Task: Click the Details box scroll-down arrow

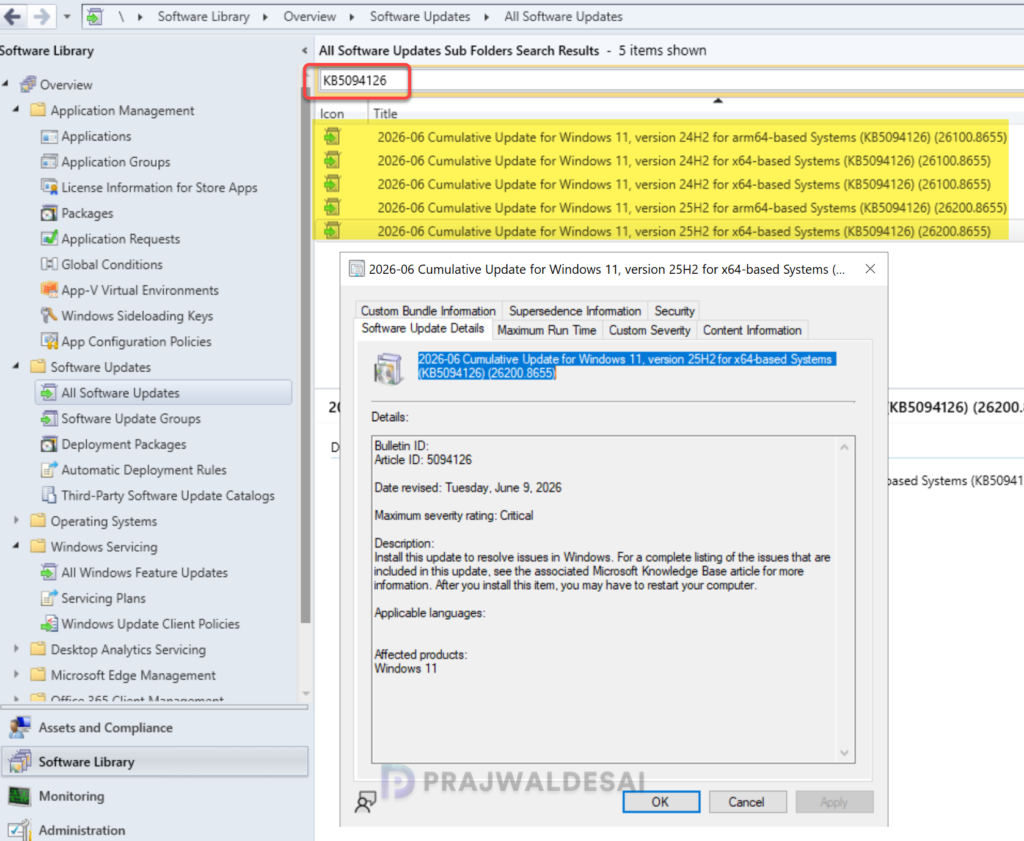Action: pos(844,752)
